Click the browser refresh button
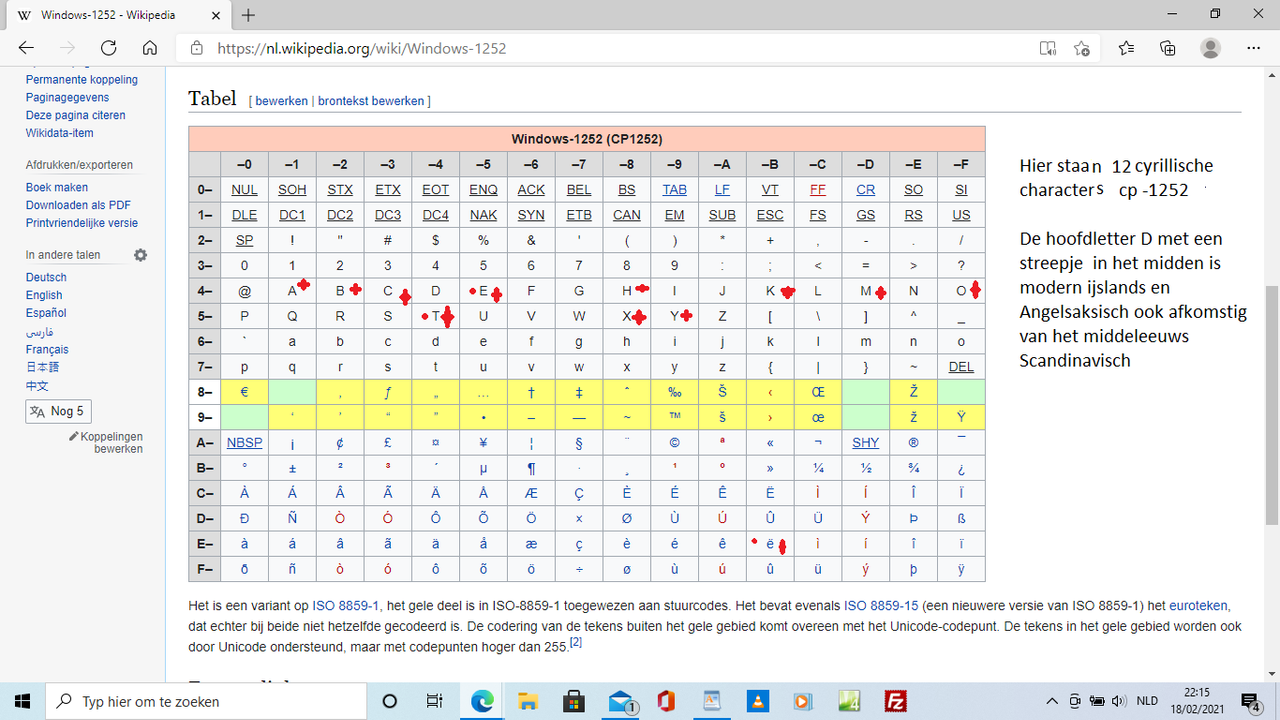This screenshot has width=1280, height=720. click(108, 48)
